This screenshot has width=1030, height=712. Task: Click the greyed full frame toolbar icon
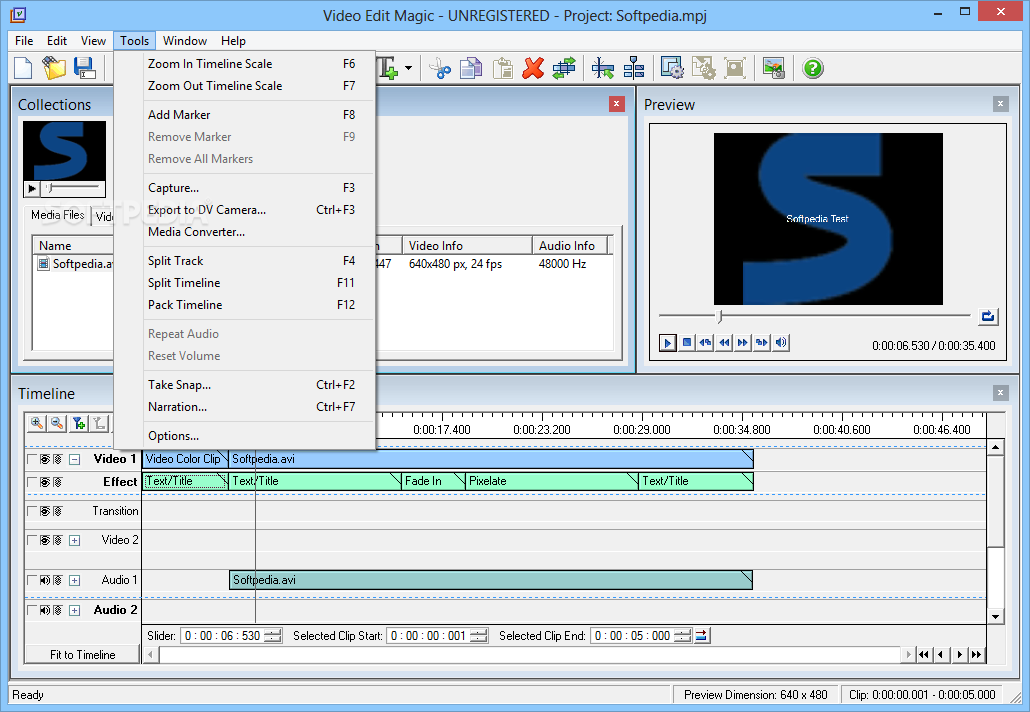pos(735,68)
